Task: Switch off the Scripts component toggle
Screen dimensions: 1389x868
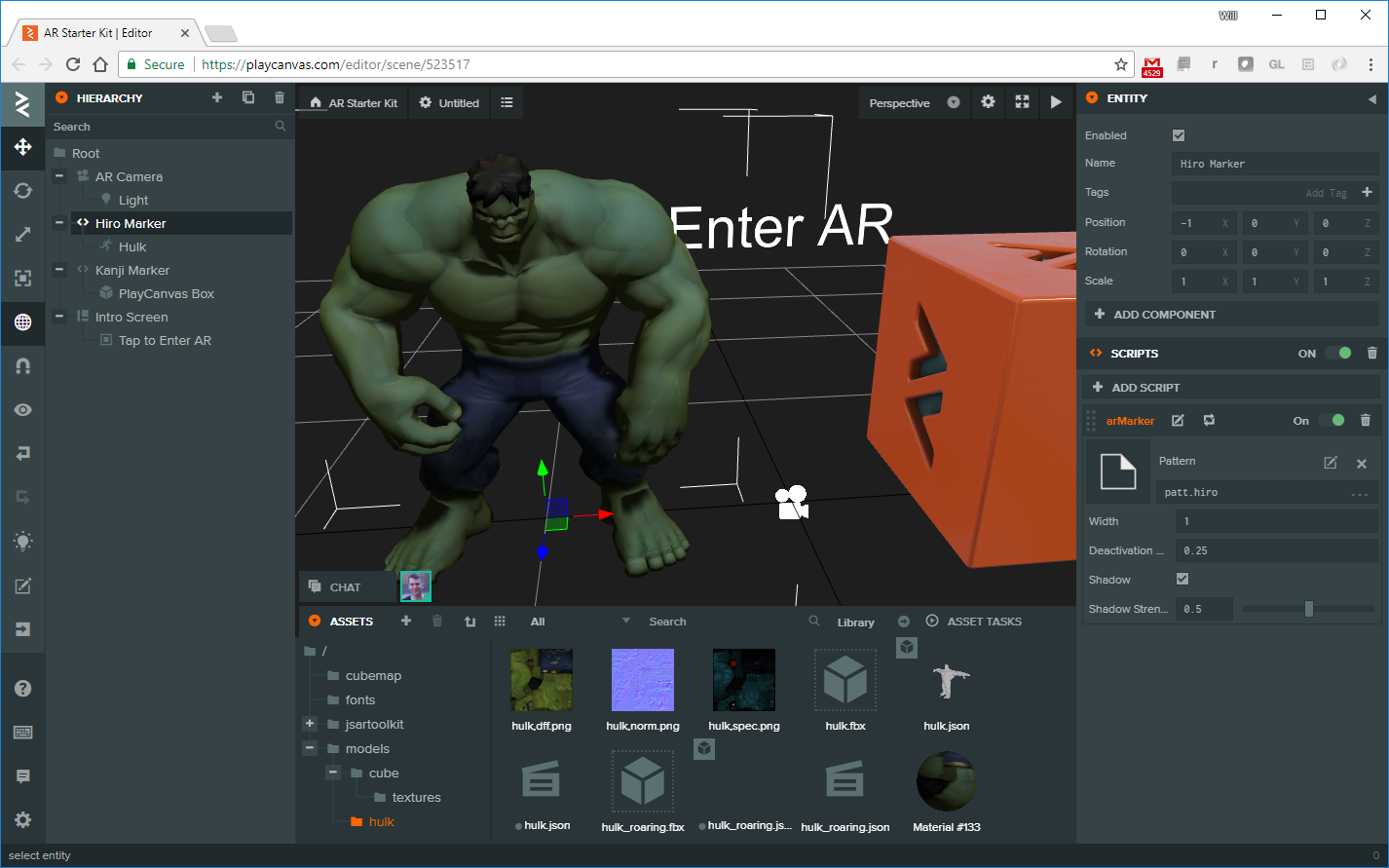Action: tap(1338, 353)
